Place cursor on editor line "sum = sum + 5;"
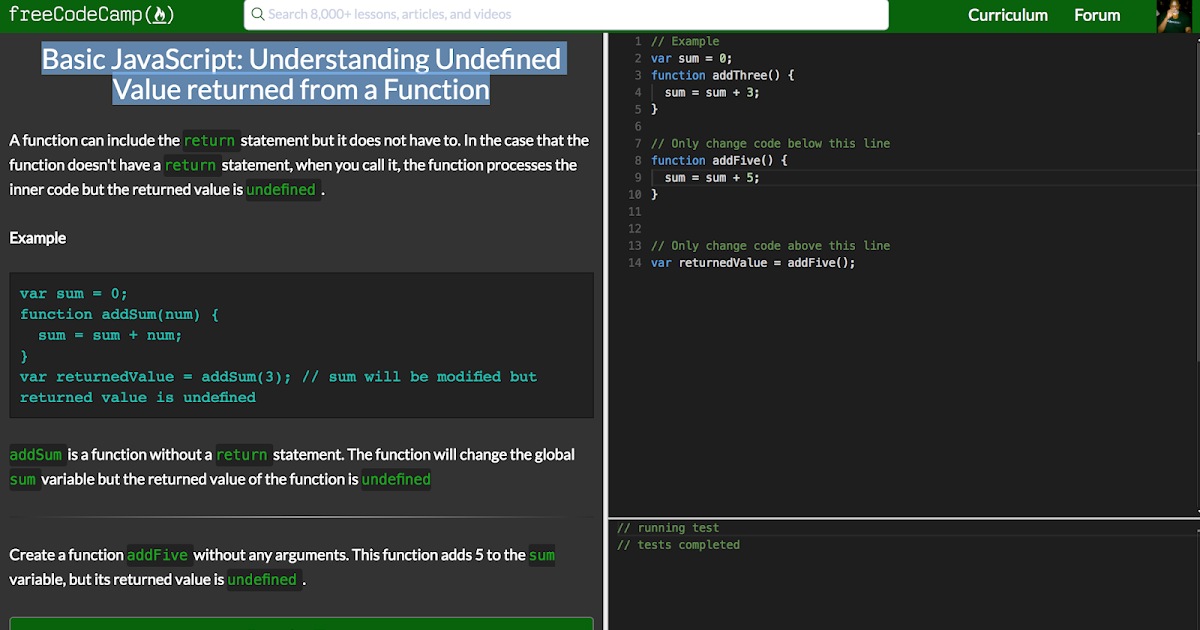 coord(712,178)
